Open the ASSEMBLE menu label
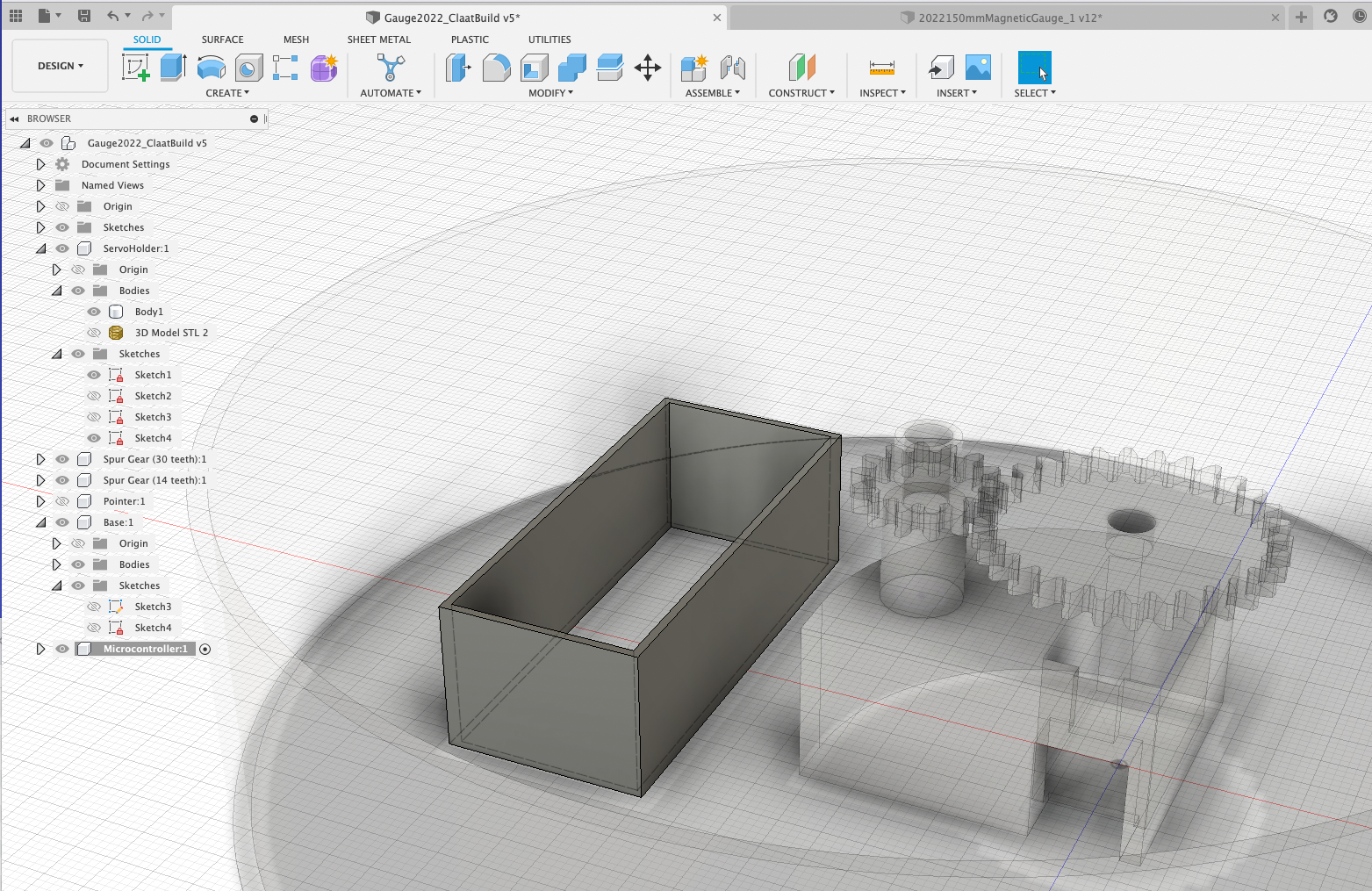The height and width of the screenshot is (891, 1372). coord(712,93)
